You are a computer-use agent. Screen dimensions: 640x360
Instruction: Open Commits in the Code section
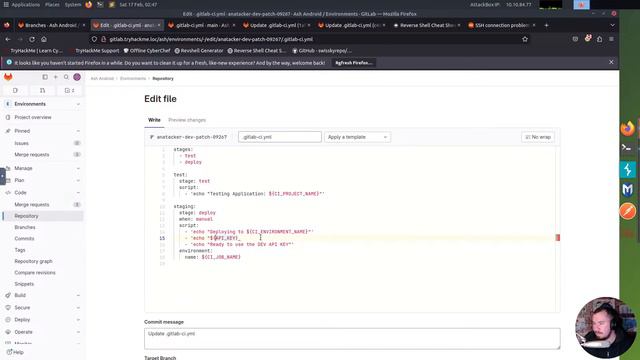(x=42, y=238)
